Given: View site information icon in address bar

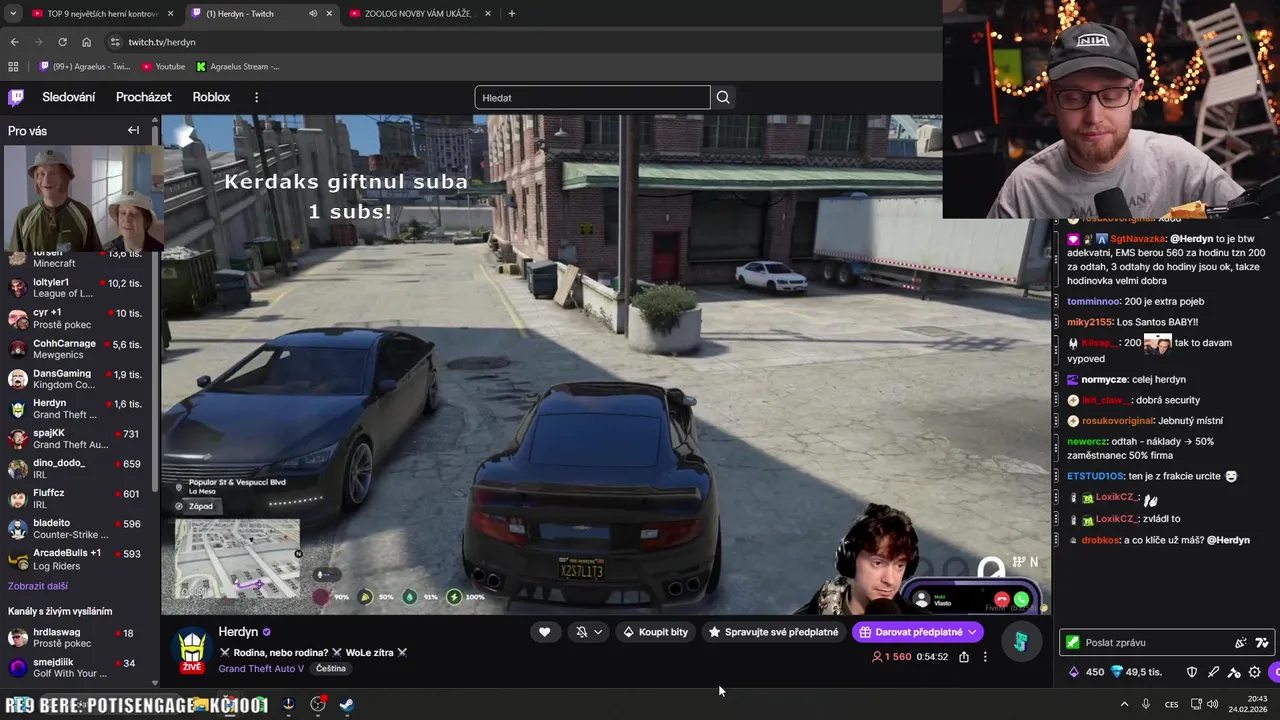Looking at the screenshot, I should (x=115, y=42).
